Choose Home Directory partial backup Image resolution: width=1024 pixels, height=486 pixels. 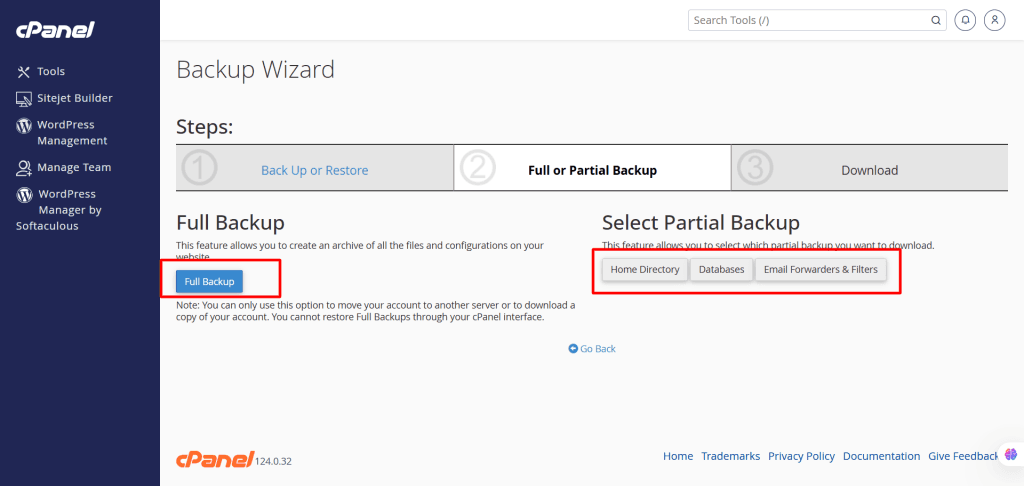[645, 269]
